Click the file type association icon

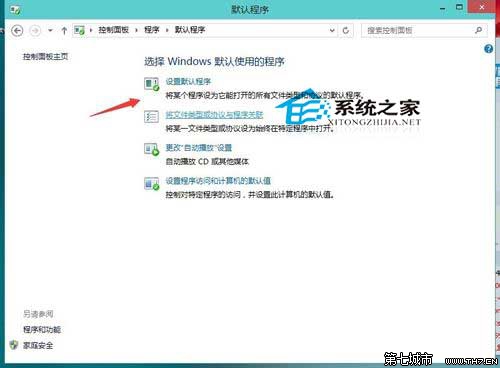tap(151, 117)
